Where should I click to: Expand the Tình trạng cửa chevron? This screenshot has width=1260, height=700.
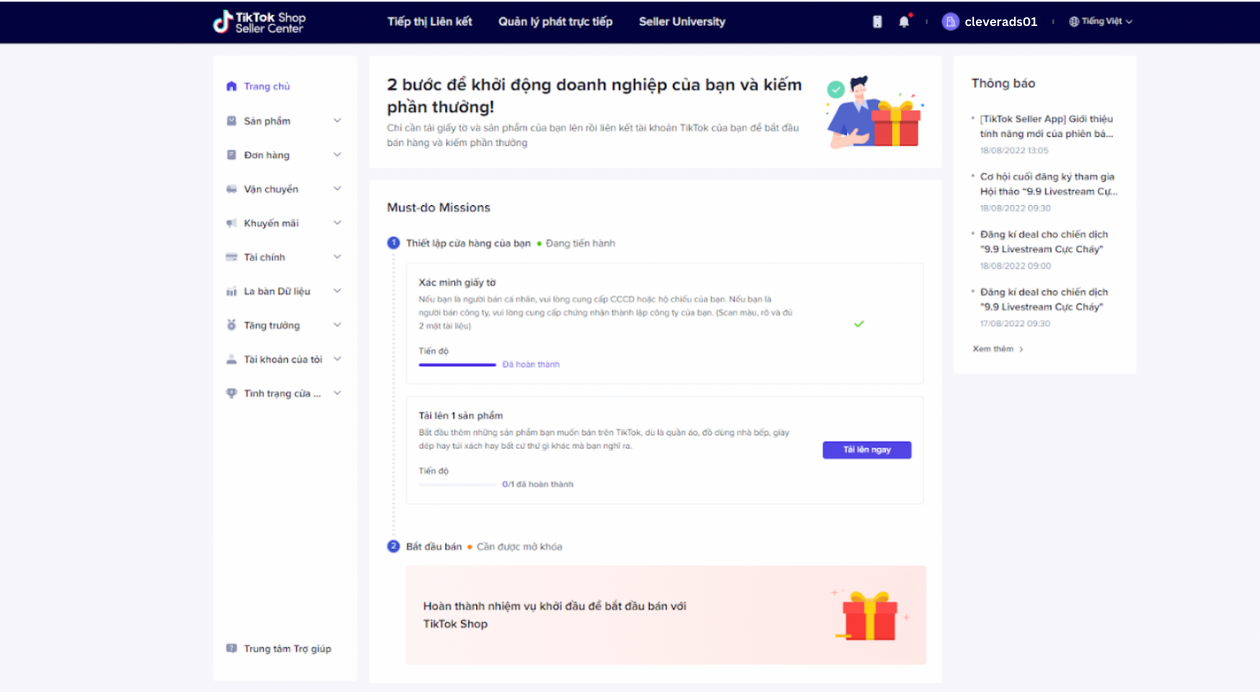(x=337, y=393)
